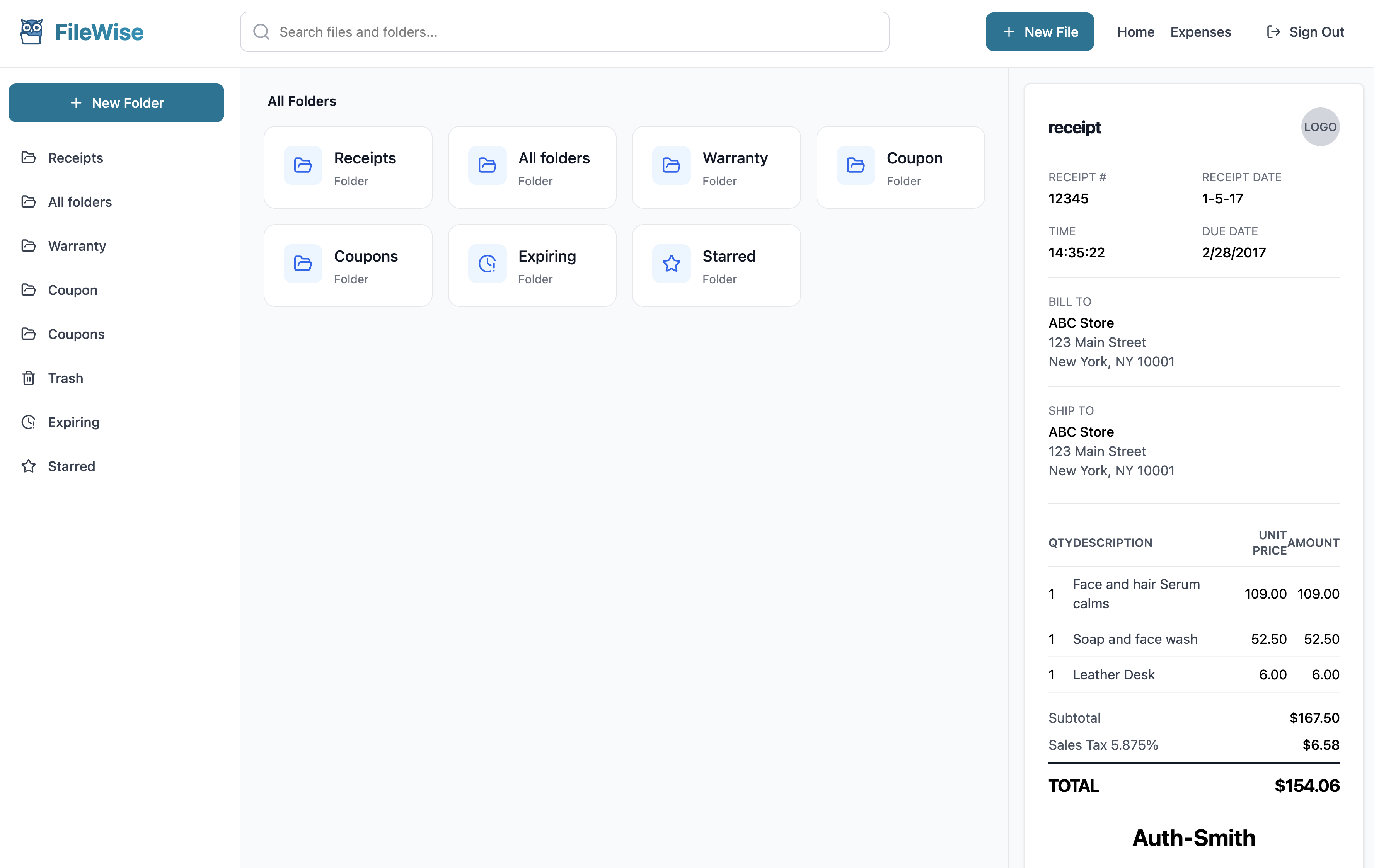Click the star icon on the Starred folder card
Image resolution: width=1374 pixels, height=868 pixels.
pyautogui.click(x=671, y=264)
